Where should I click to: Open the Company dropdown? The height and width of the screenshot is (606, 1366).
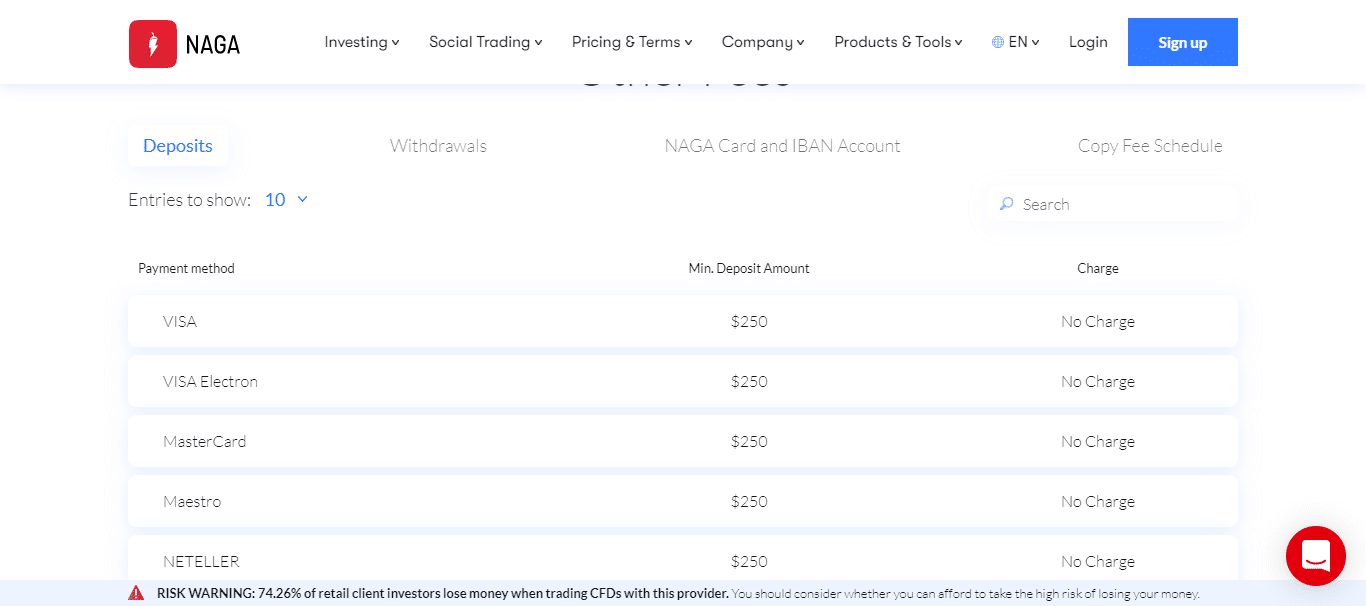pos(763,42)
